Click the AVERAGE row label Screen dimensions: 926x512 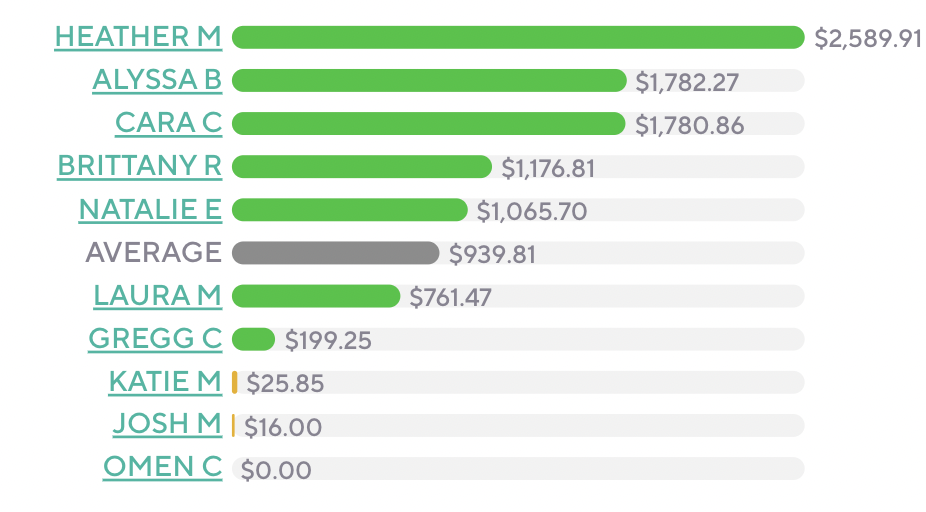[x=153, y=253]
